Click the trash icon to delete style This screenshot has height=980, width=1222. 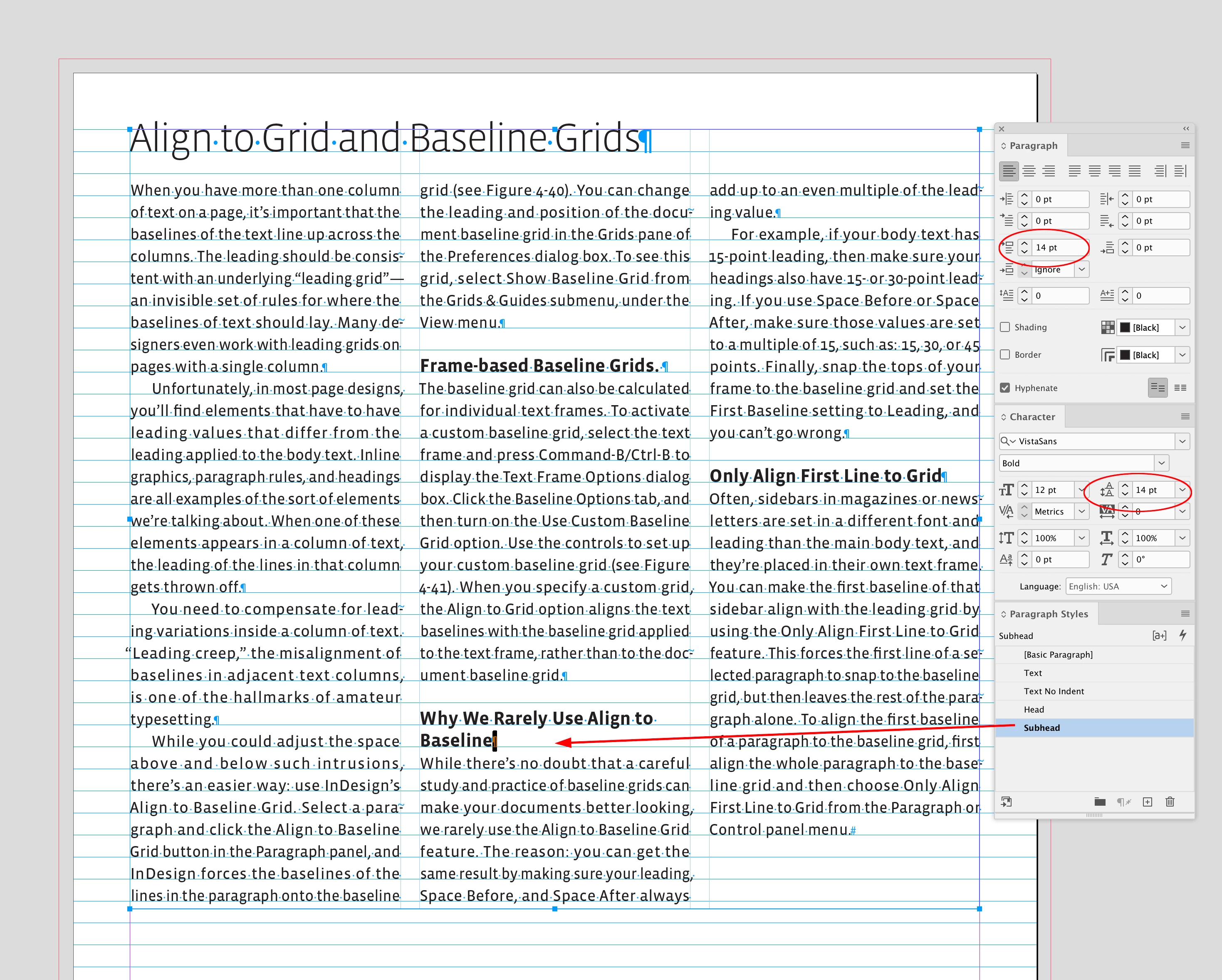click(x=1170, y=802)
